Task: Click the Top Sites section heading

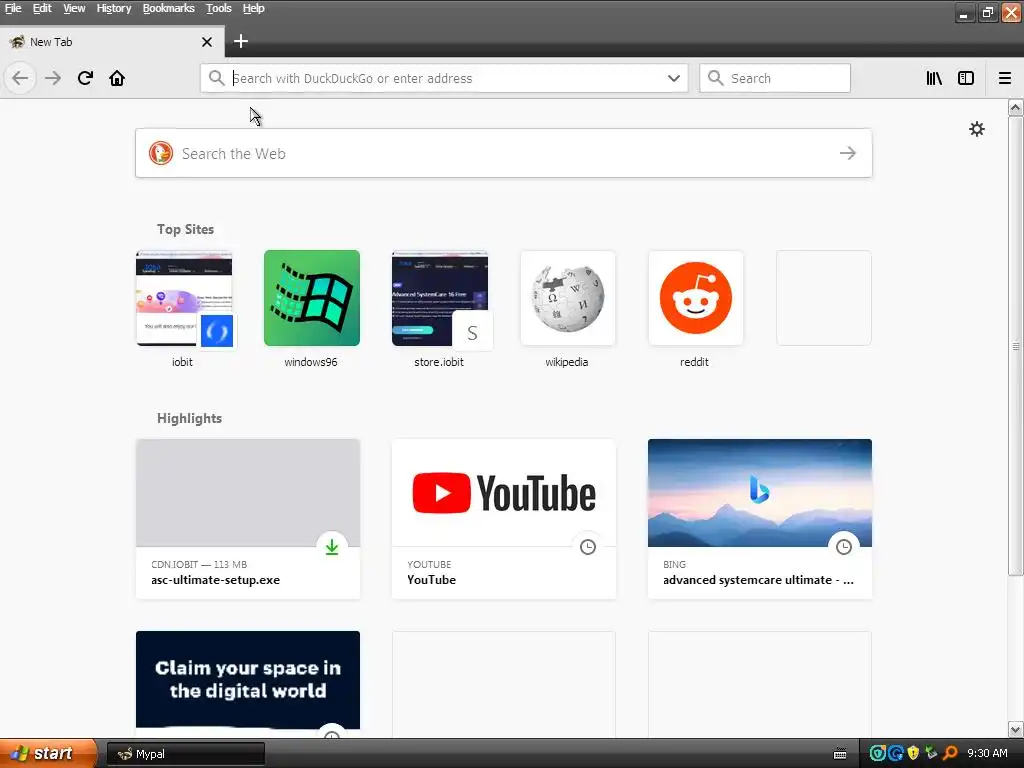Action: (185, 229)
